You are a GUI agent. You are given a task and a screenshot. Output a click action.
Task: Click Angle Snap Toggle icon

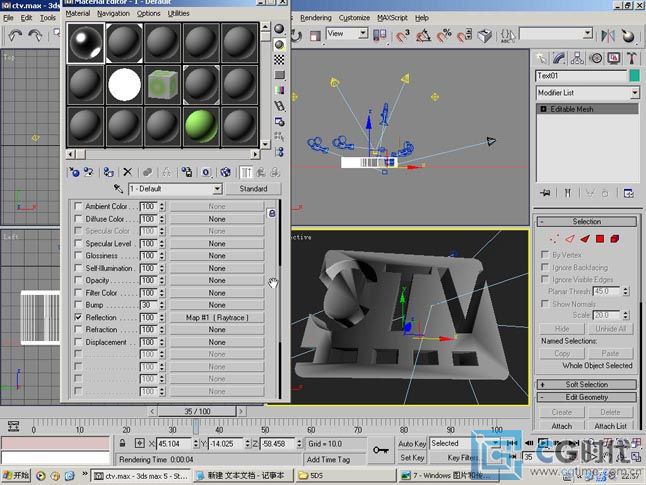tap(423, 36)
